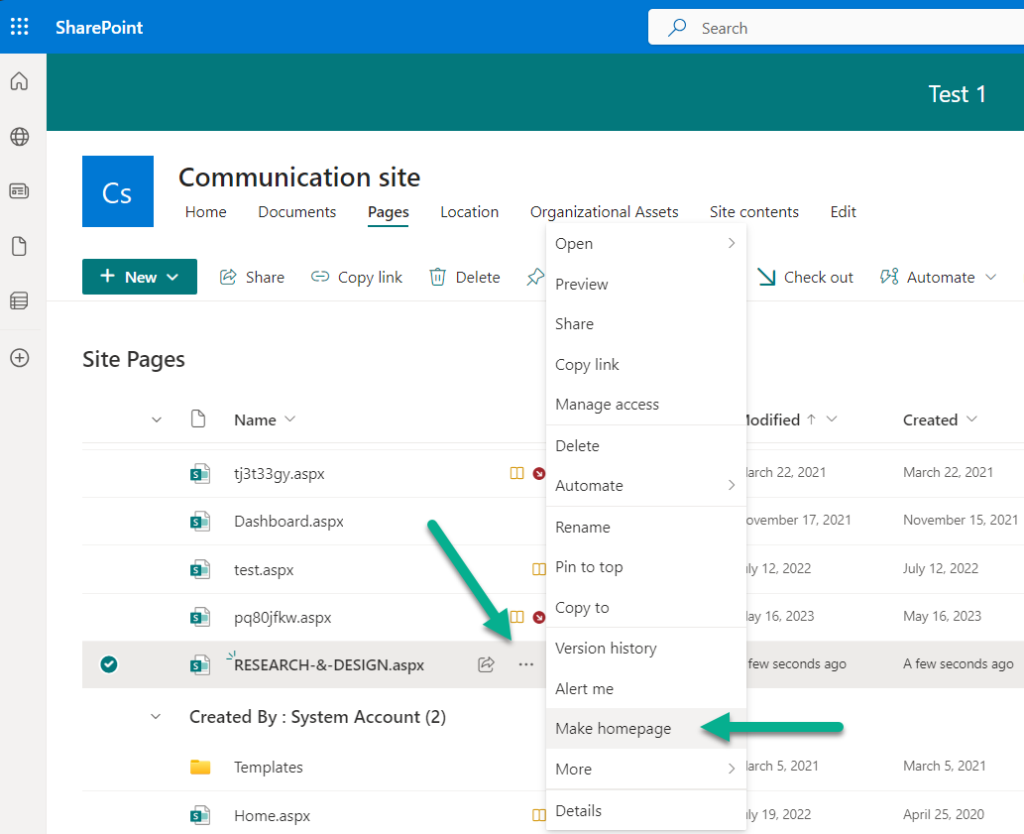Deselect the RESEARCH-&-DESIGN.aspx row checkbox
The image size is (1024, 834).
[110, 664]
